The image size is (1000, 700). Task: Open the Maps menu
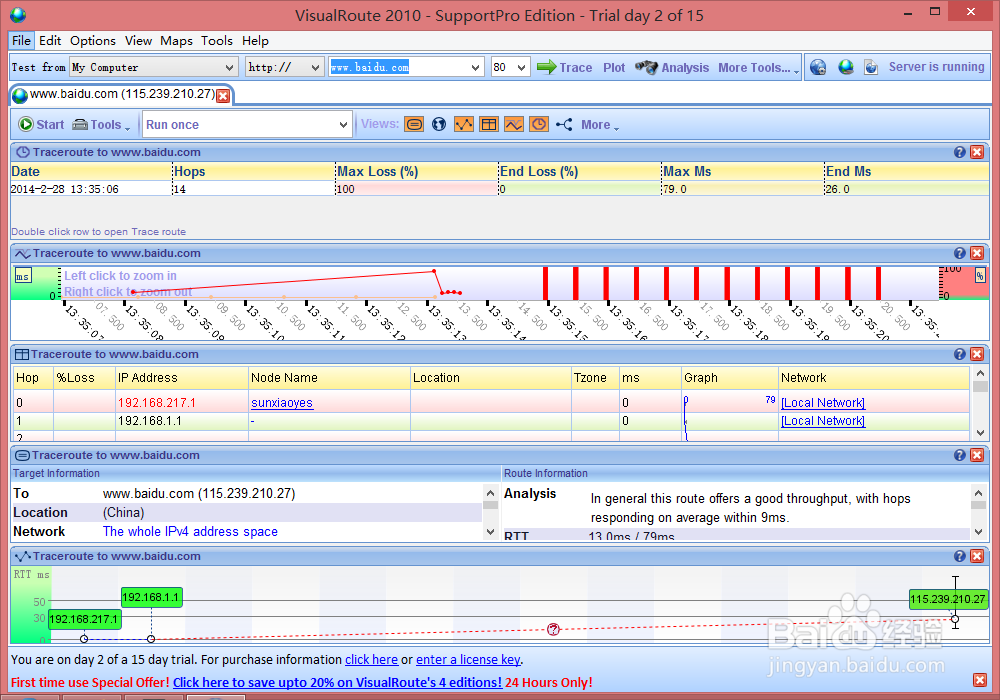(x=176, y=40)
